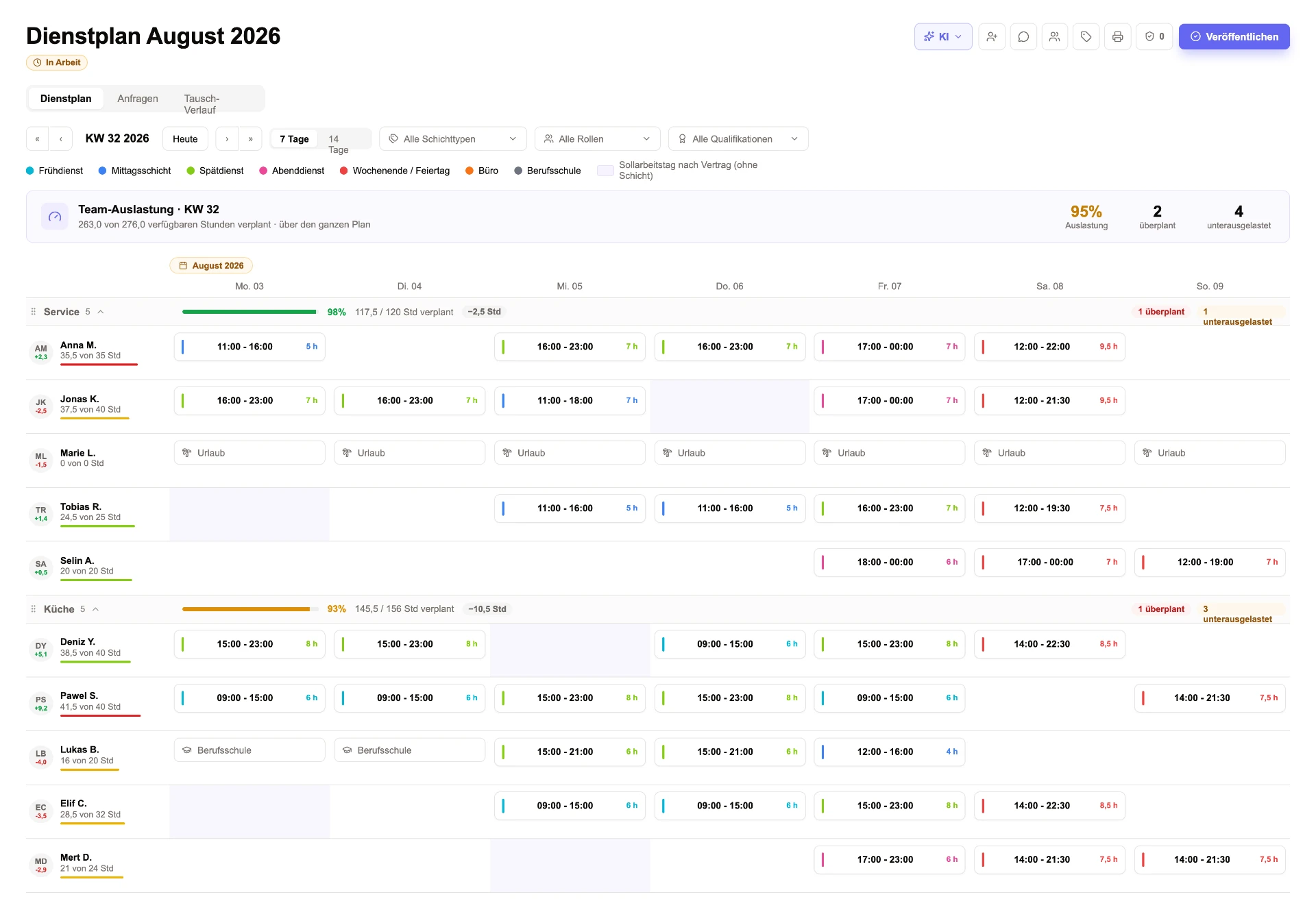This screenshot has width=1316, height=923.
Task: Click Marie L. avatar ML
Action: click(41, 460)
